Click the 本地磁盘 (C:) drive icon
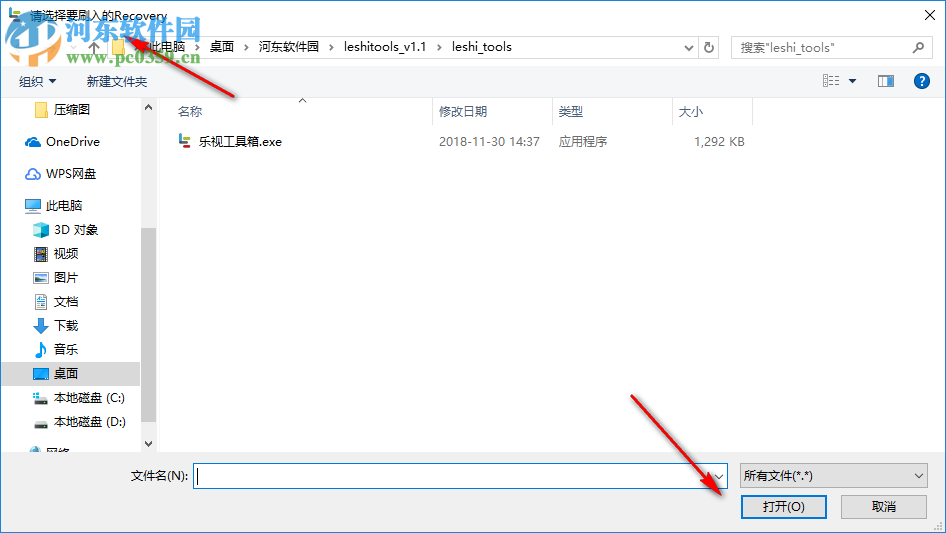This screenshot has width=946, height=533. point(40,398)
